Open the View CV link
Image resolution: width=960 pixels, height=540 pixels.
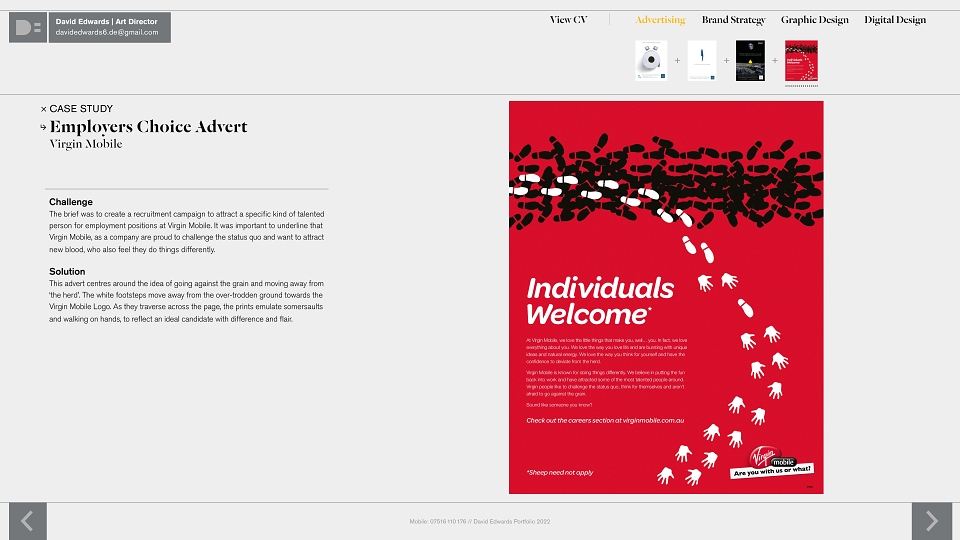[x=568, y=20]
